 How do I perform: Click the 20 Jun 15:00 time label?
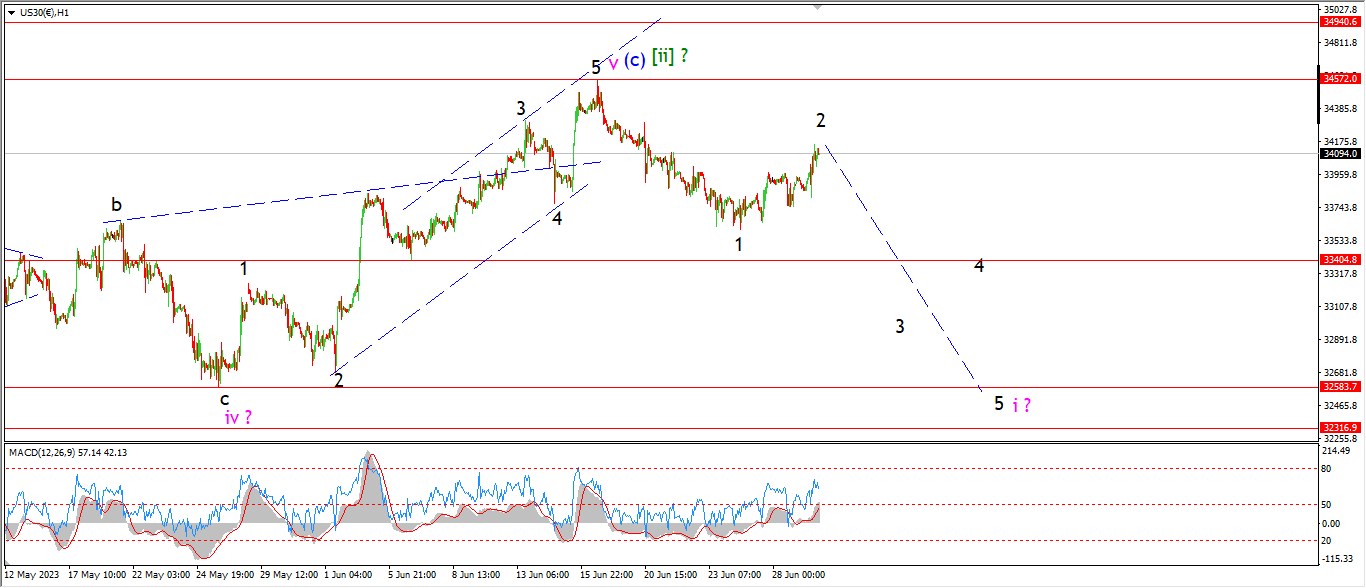(671, 575)
